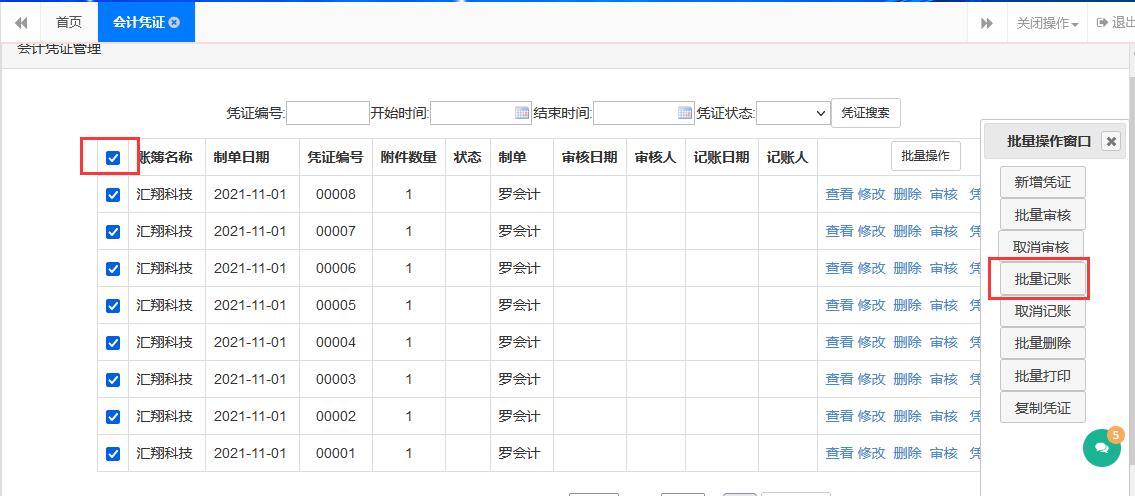This screenshot has width=1135, height=496.
Task: Click the 凭证搜索 button
Action: pyautogui.click(x=865, y=113)
